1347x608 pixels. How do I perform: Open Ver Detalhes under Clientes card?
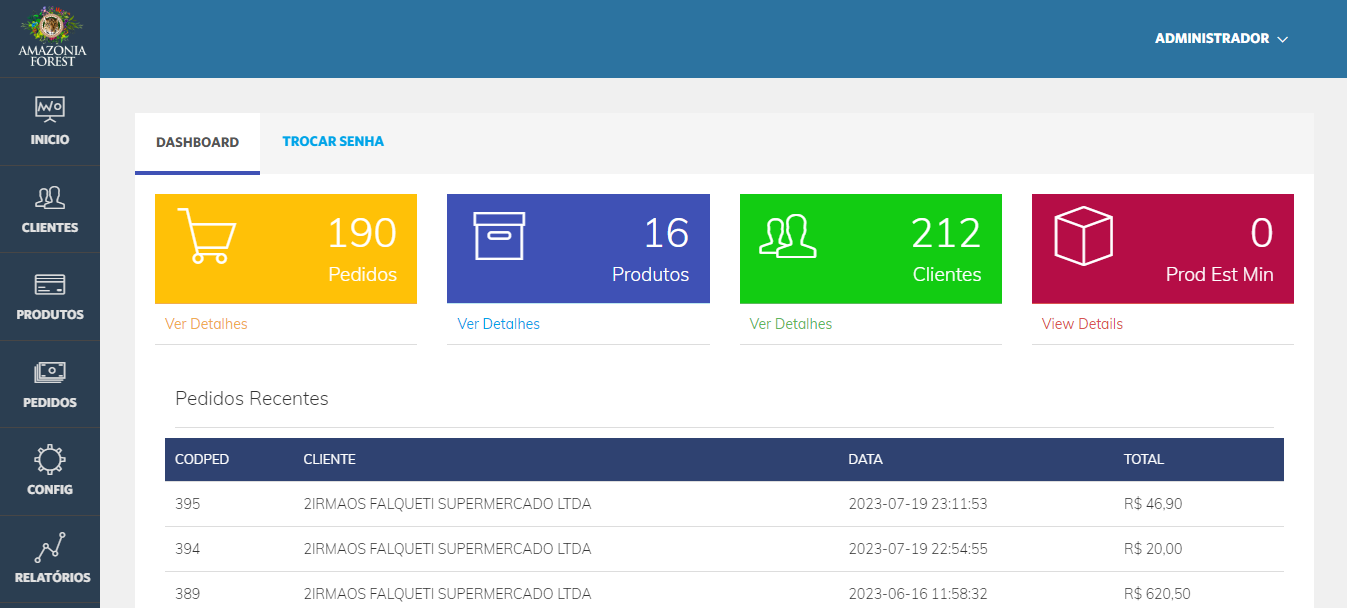click(x=790, y=324)
